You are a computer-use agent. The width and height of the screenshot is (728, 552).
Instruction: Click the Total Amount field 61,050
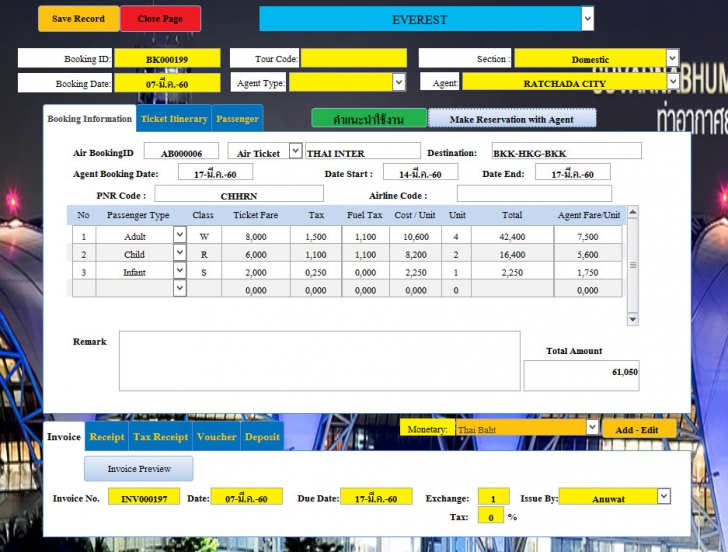581,376
